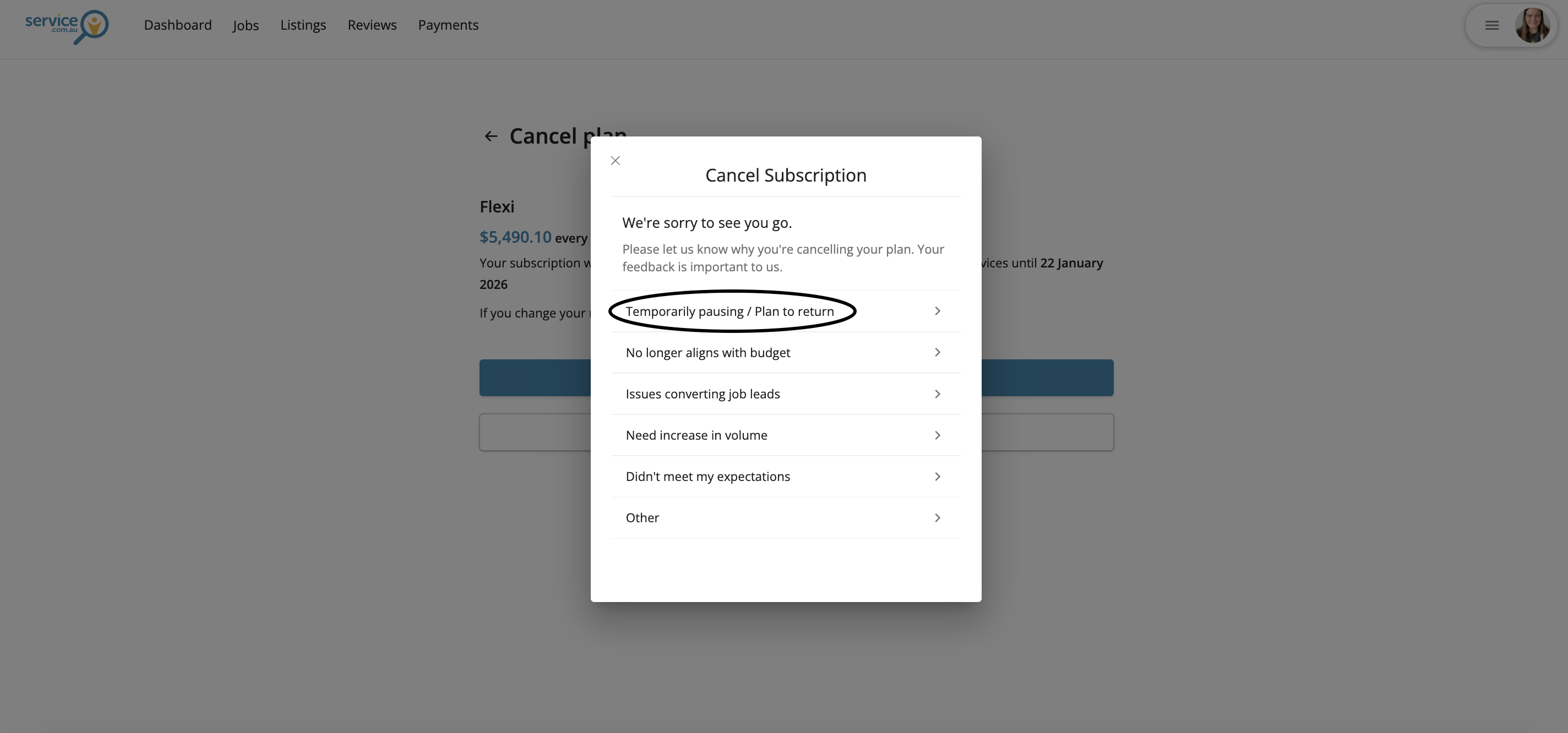Expand chevron for Issues converting job leads
Screen dimensions: 1568x733
938,394
